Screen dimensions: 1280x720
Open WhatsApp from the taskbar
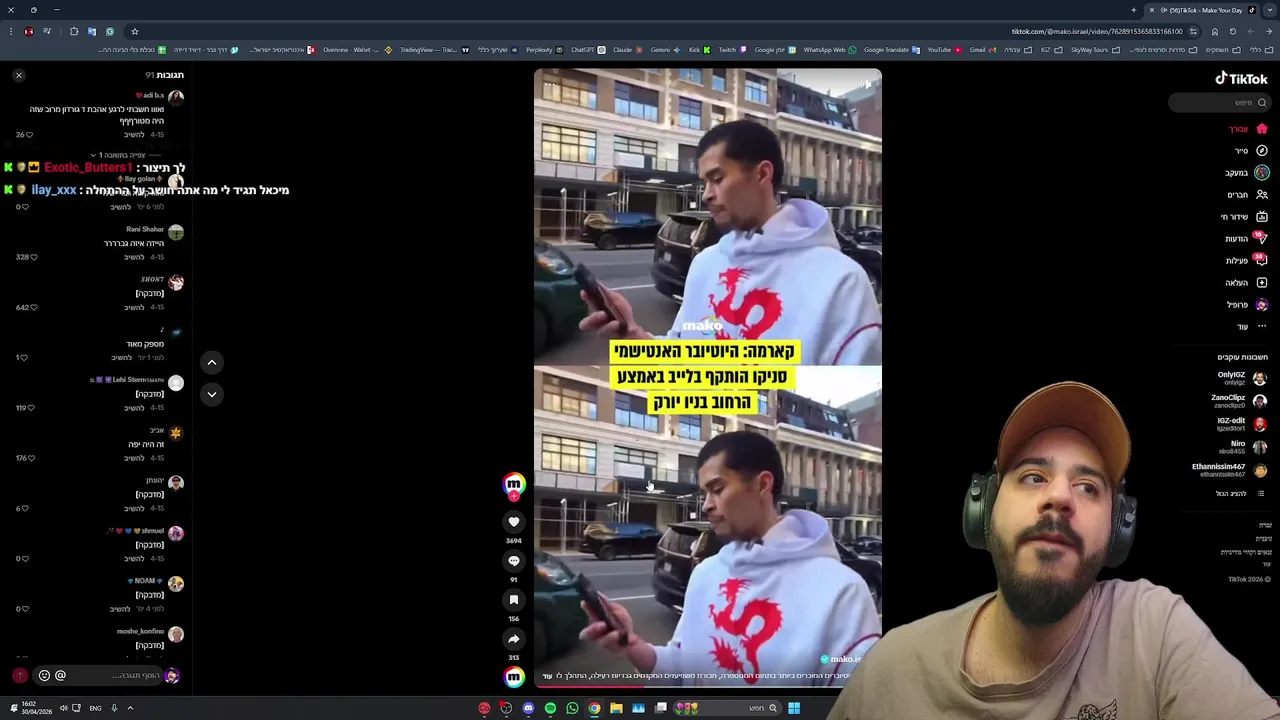pyautogui.click(x=572, y=708)
